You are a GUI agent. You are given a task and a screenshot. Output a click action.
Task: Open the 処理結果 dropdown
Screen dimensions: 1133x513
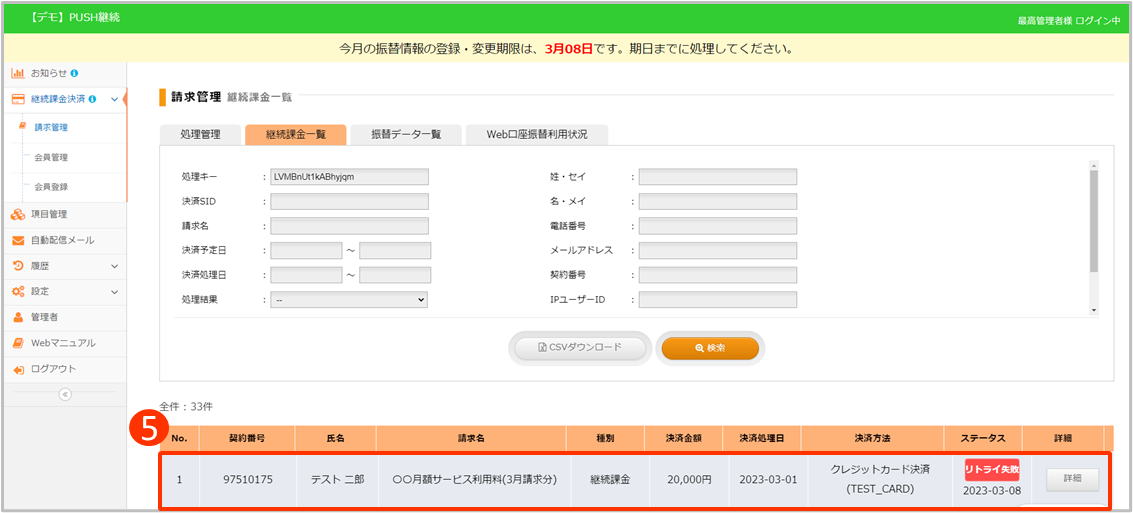pyautogui.click(x=349, y=299)
